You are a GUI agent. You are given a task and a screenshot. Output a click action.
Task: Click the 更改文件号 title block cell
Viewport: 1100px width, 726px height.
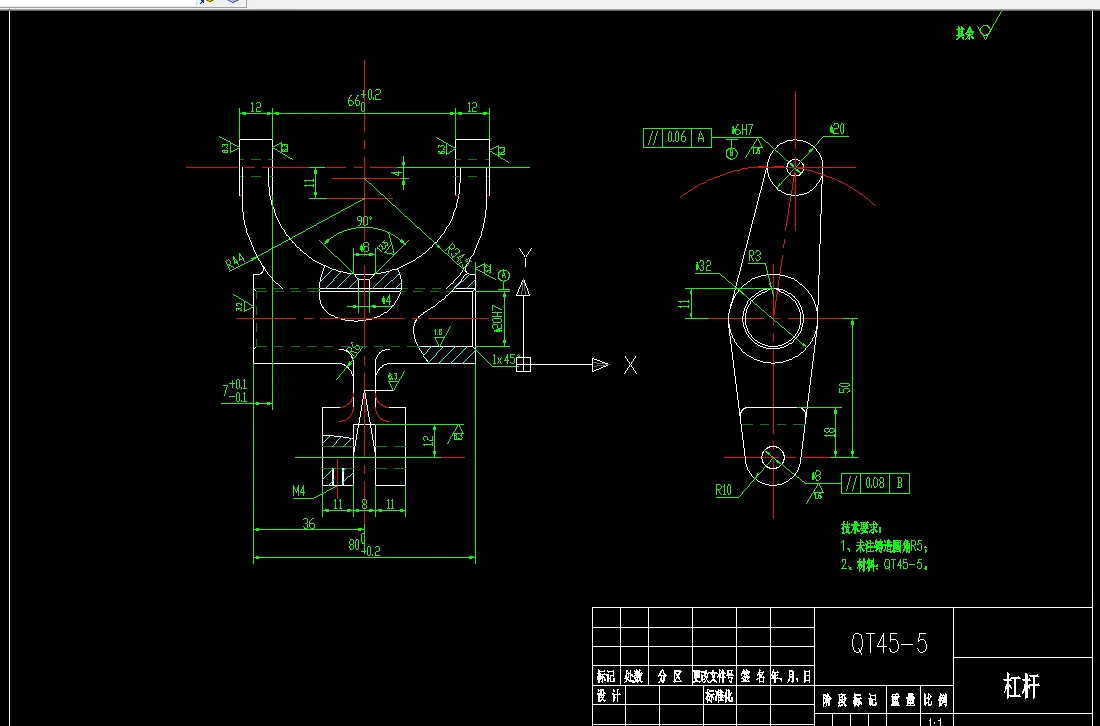pos(713,677)
